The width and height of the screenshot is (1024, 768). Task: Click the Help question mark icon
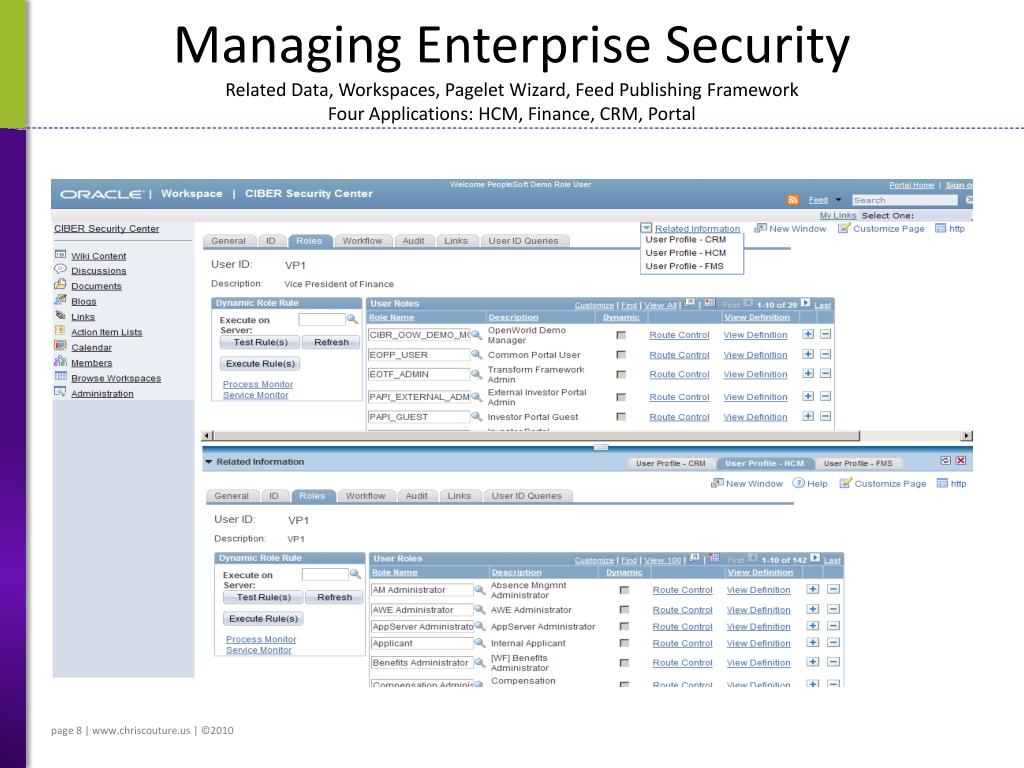pyautogui.click(x=798, y=483)
